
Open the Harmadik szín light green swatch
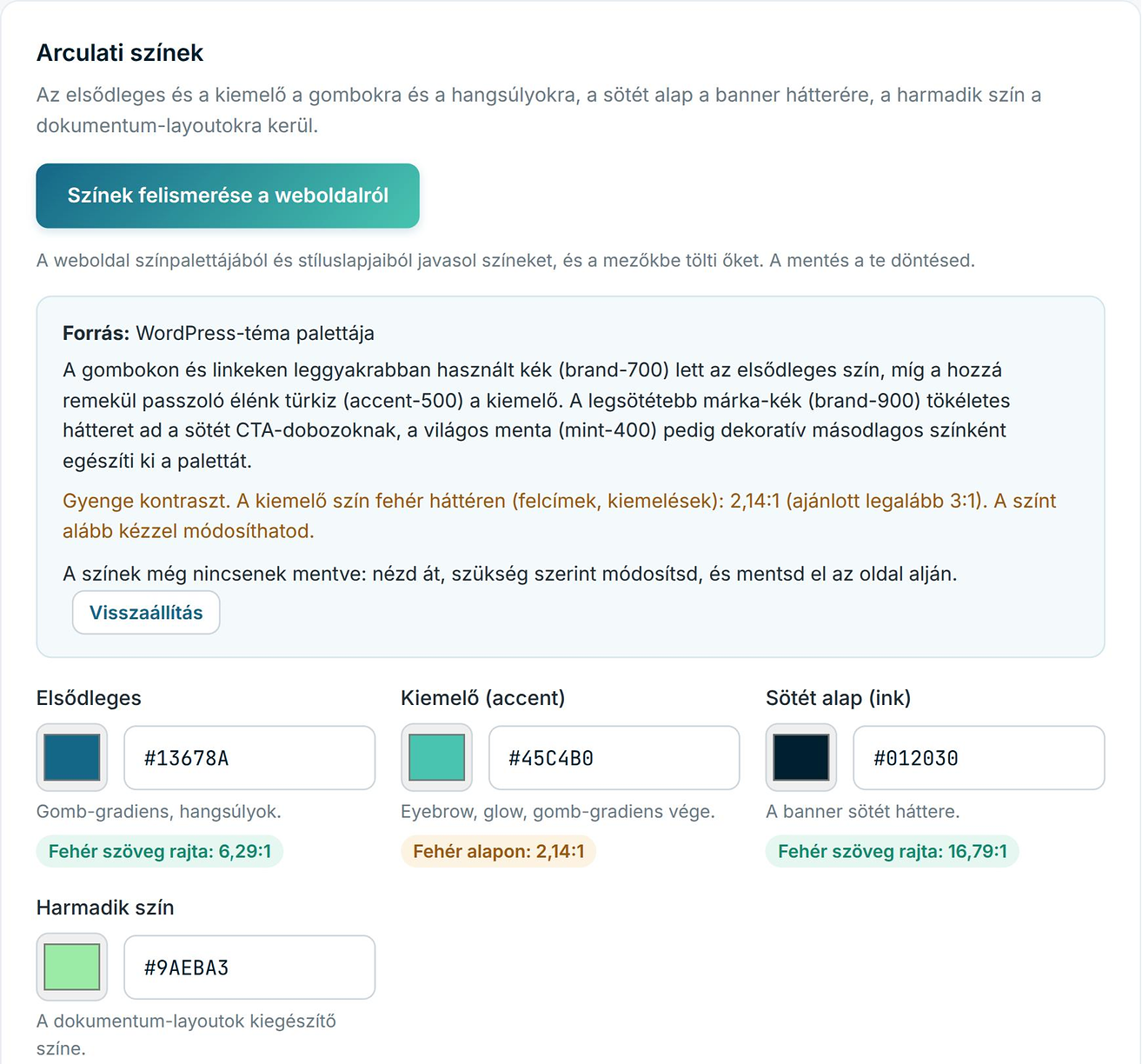pos(72,967)
